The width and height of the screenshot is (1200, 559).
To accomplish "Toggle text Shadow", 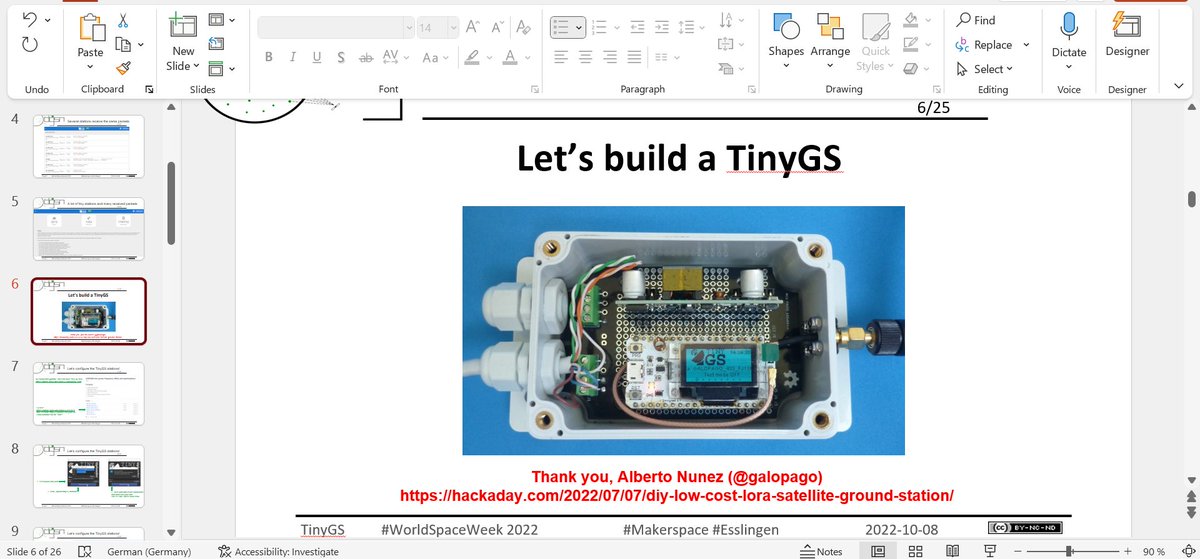I will click(340, 57).
